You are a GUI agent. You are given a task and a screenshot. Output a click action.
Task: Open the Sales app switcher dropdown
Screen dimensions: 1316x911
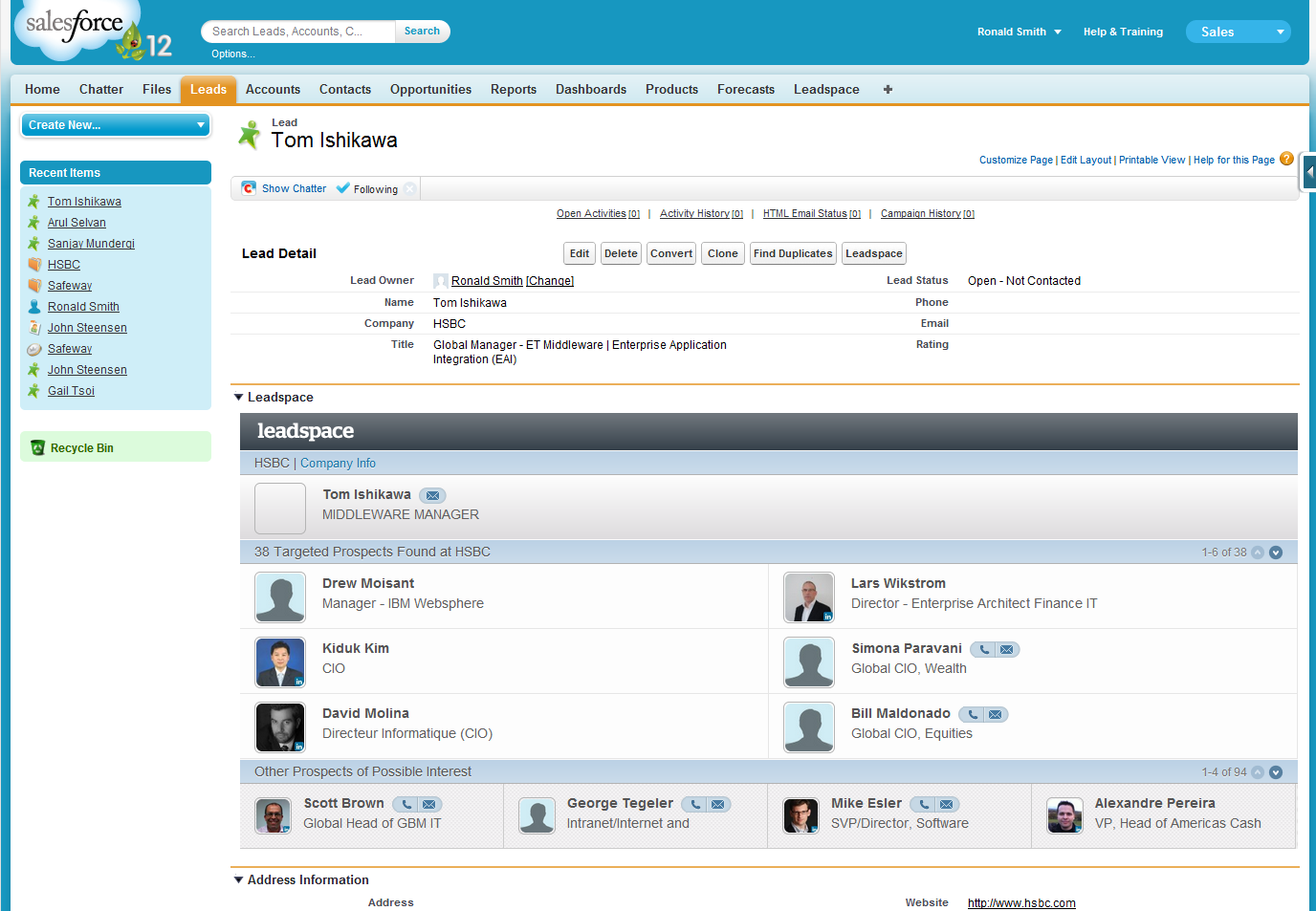point(1239,32)
